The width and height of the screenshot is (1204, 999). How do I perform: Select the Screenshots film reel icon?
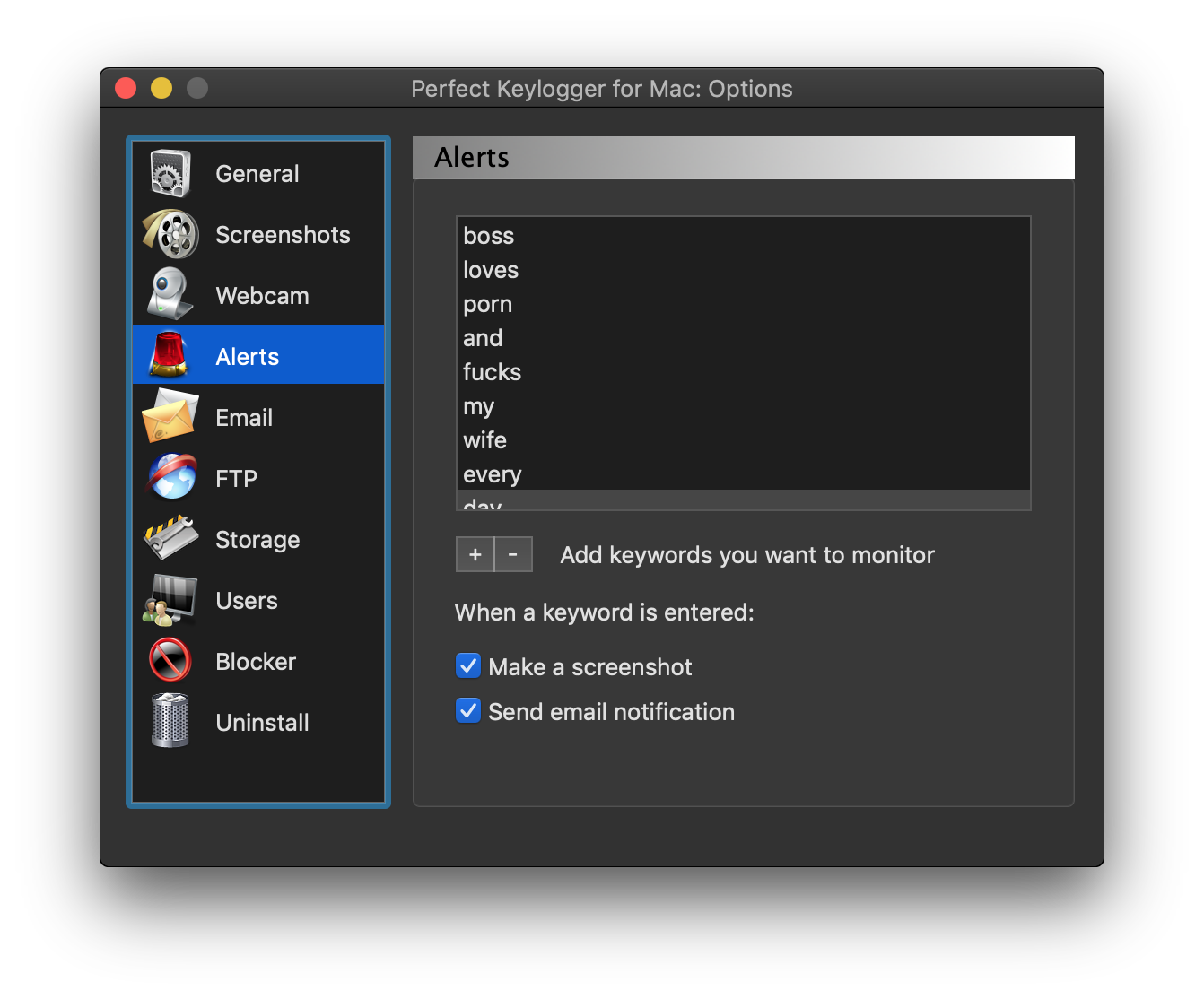coord(170,234)
